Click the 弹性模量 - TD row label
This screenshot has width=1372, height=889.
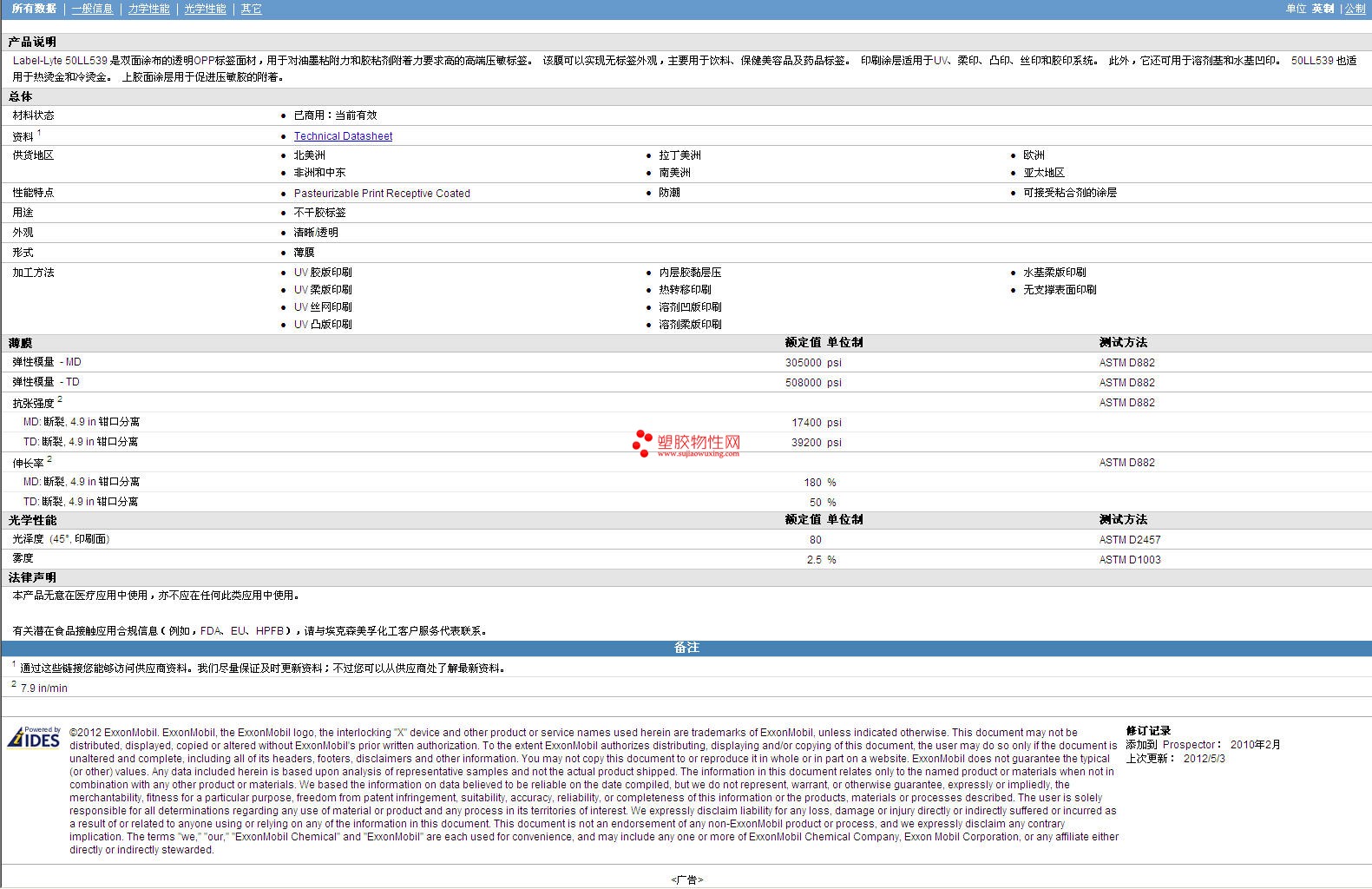46,382
